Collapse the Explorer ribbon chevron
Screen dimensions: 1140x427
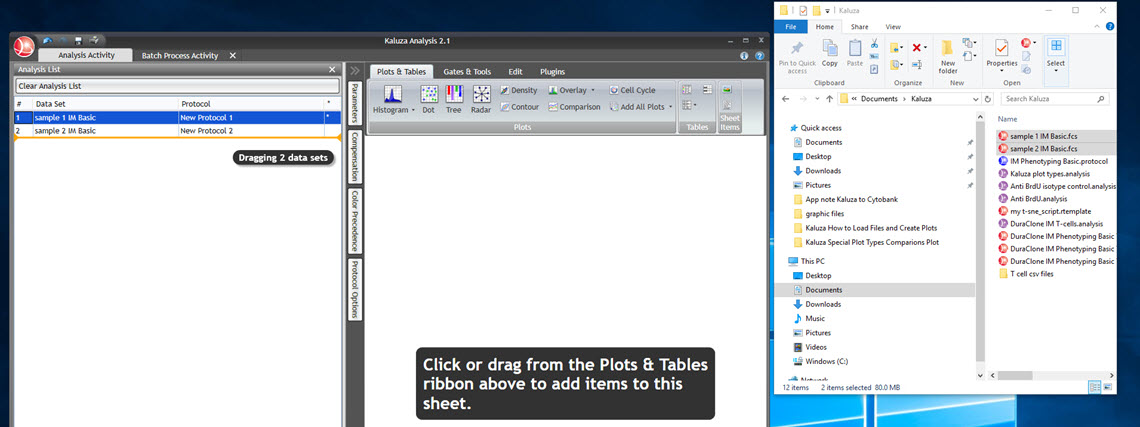tap(1096, 27)
